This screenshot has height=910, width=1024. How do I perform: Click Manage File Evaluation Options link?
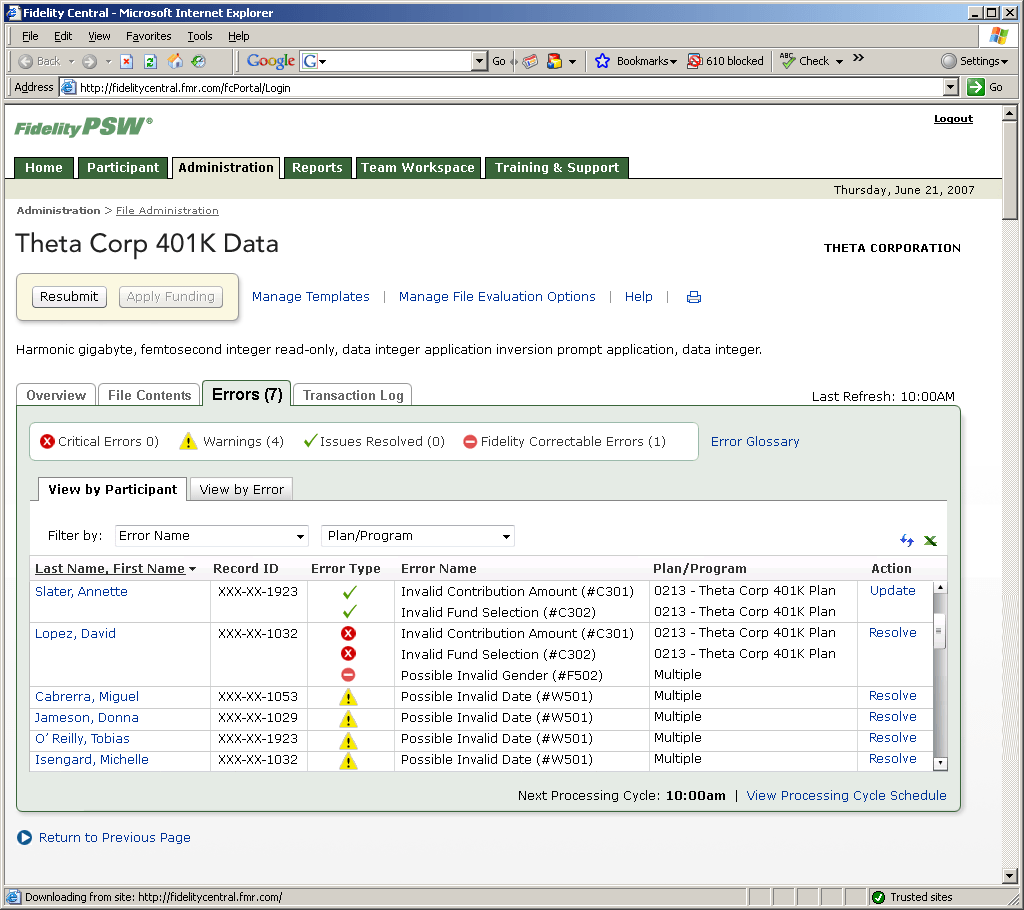497,297
